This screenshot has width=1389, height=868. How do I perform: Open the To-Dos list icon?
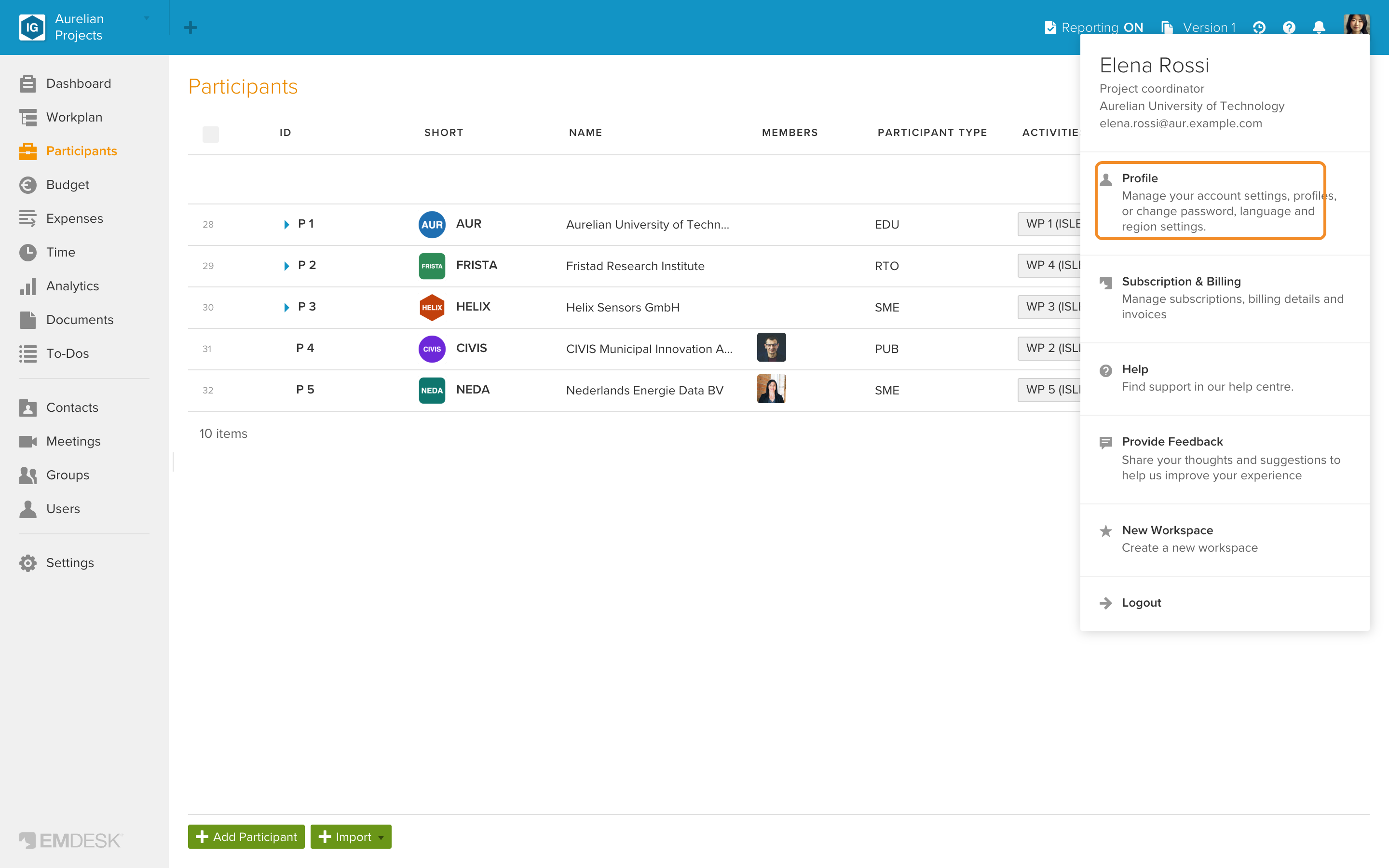click(x=27, y=353)
